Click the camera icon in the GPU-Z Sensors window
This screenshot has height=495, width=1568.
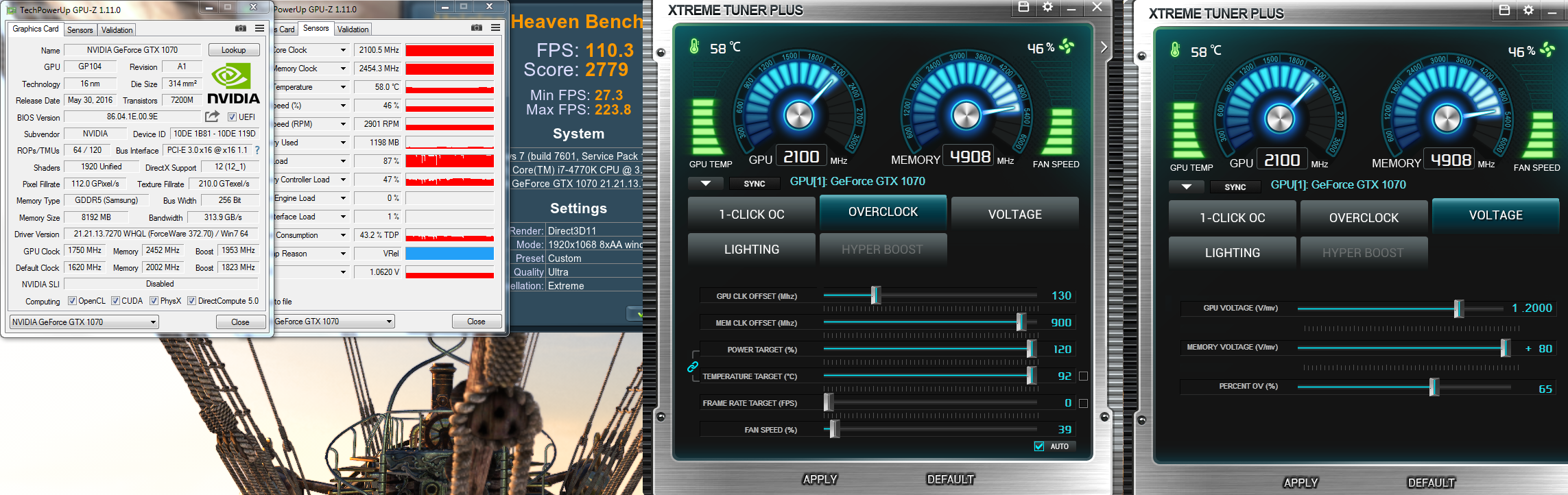click(x=477, y=28)
